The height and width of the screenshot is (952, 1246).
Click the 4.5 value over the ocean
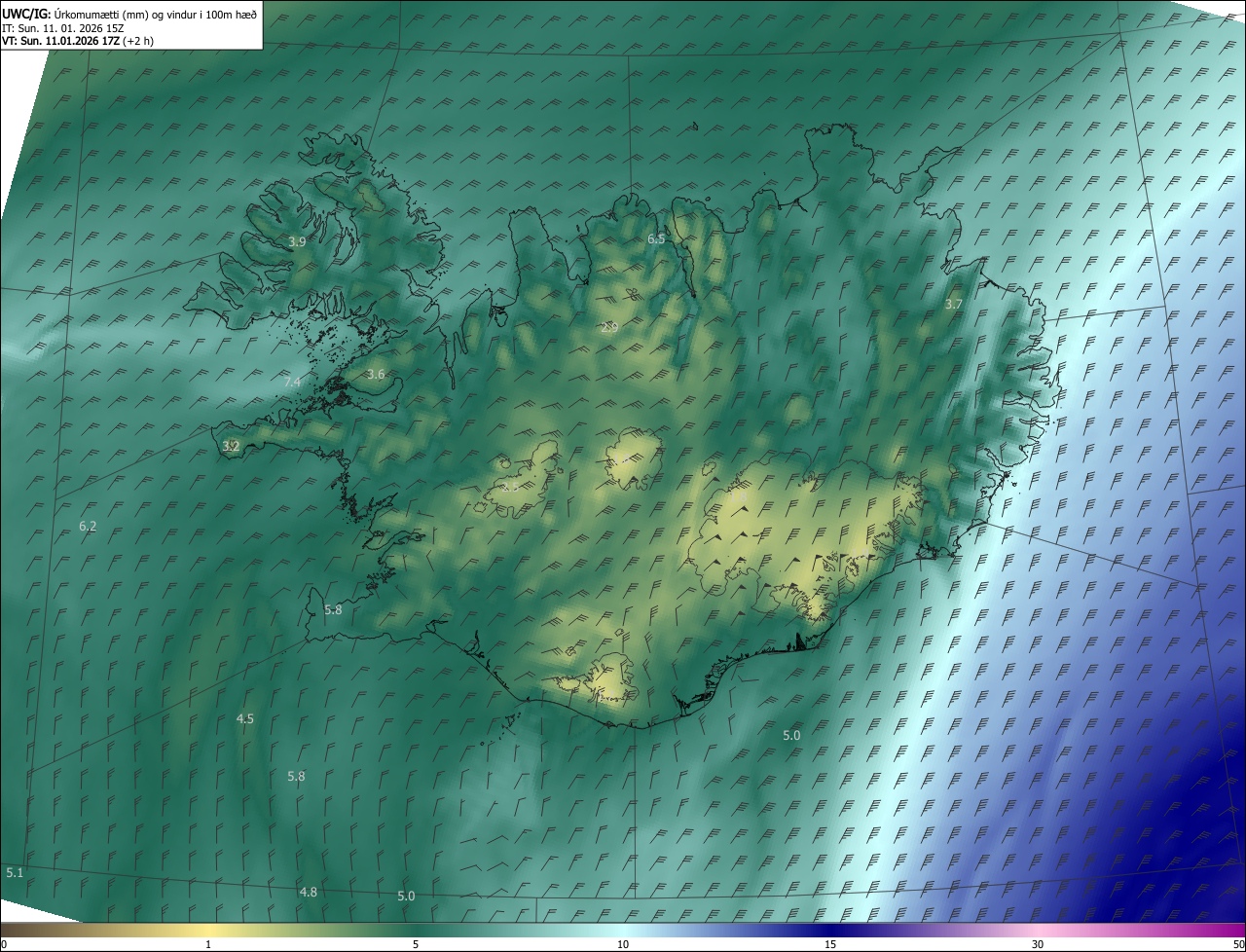(x=245, y=718)
